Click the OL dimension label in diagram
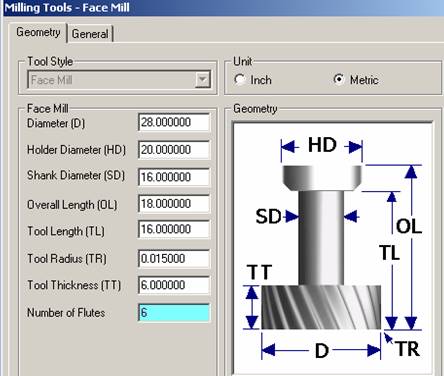 pos(409,226)
